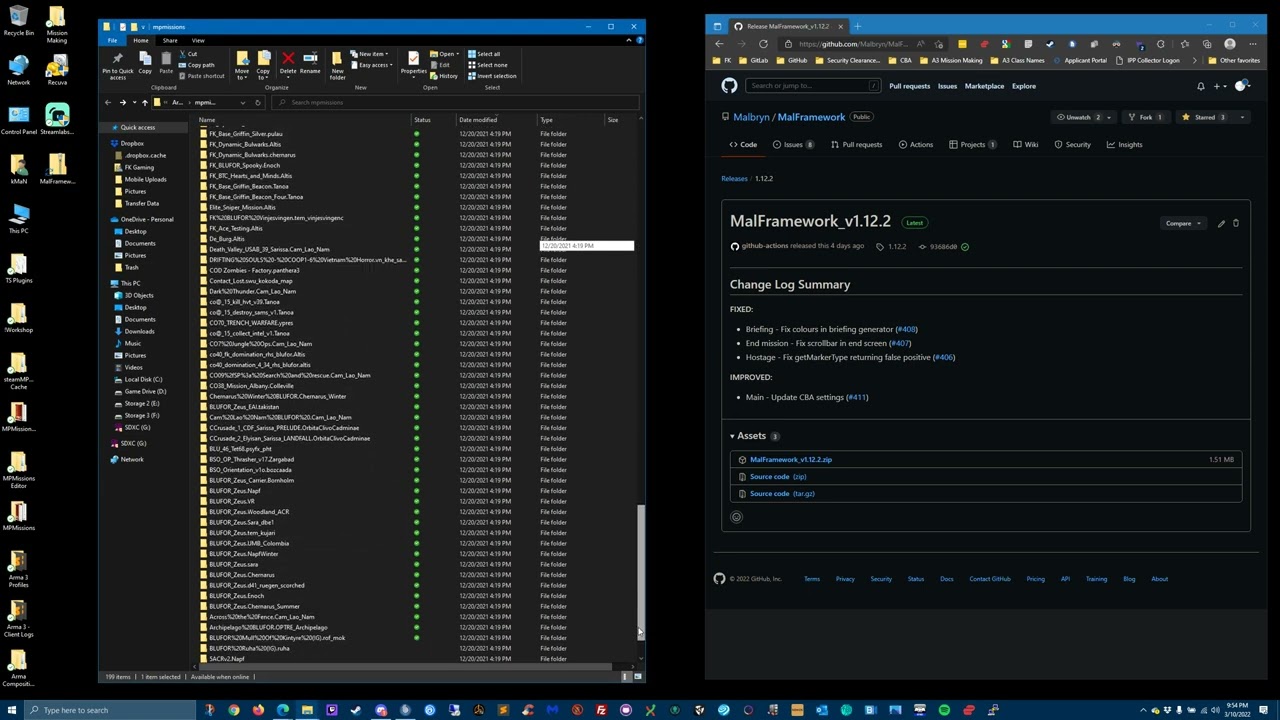Image resolution: width=1280 pixels, height=720 pixels.
Task: Open Wiki tab of the repository
Action: click(x=1025, y=145)
